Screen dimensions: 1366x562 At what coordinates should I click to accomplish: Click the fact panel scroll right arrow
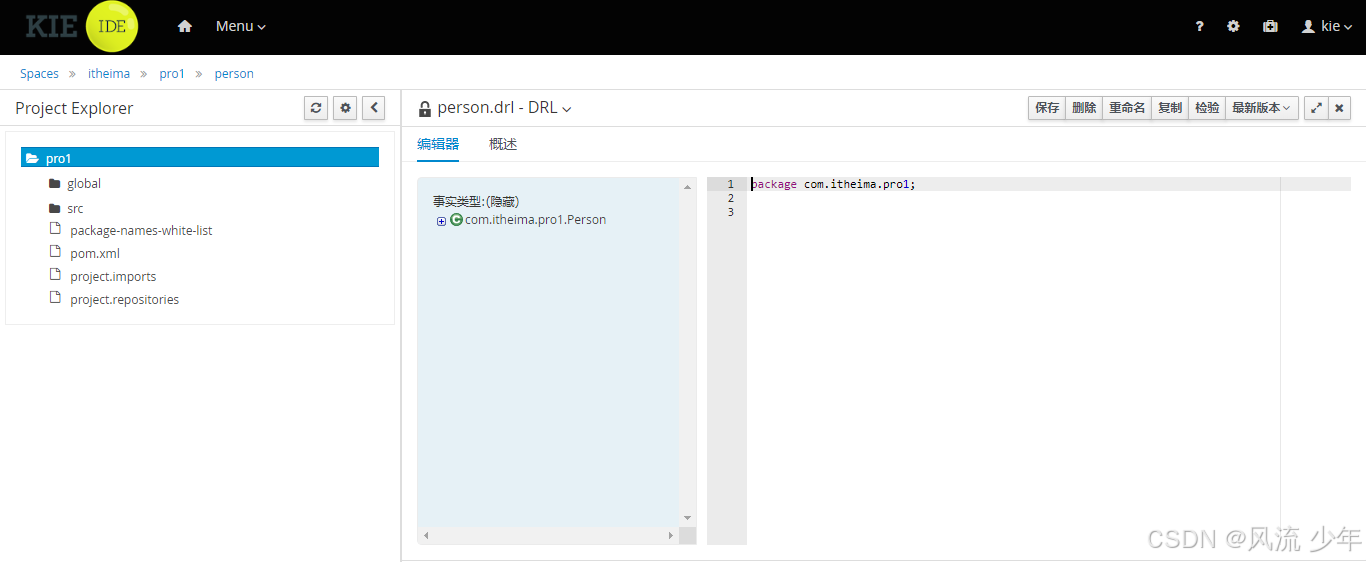click(x=671, y=536)
